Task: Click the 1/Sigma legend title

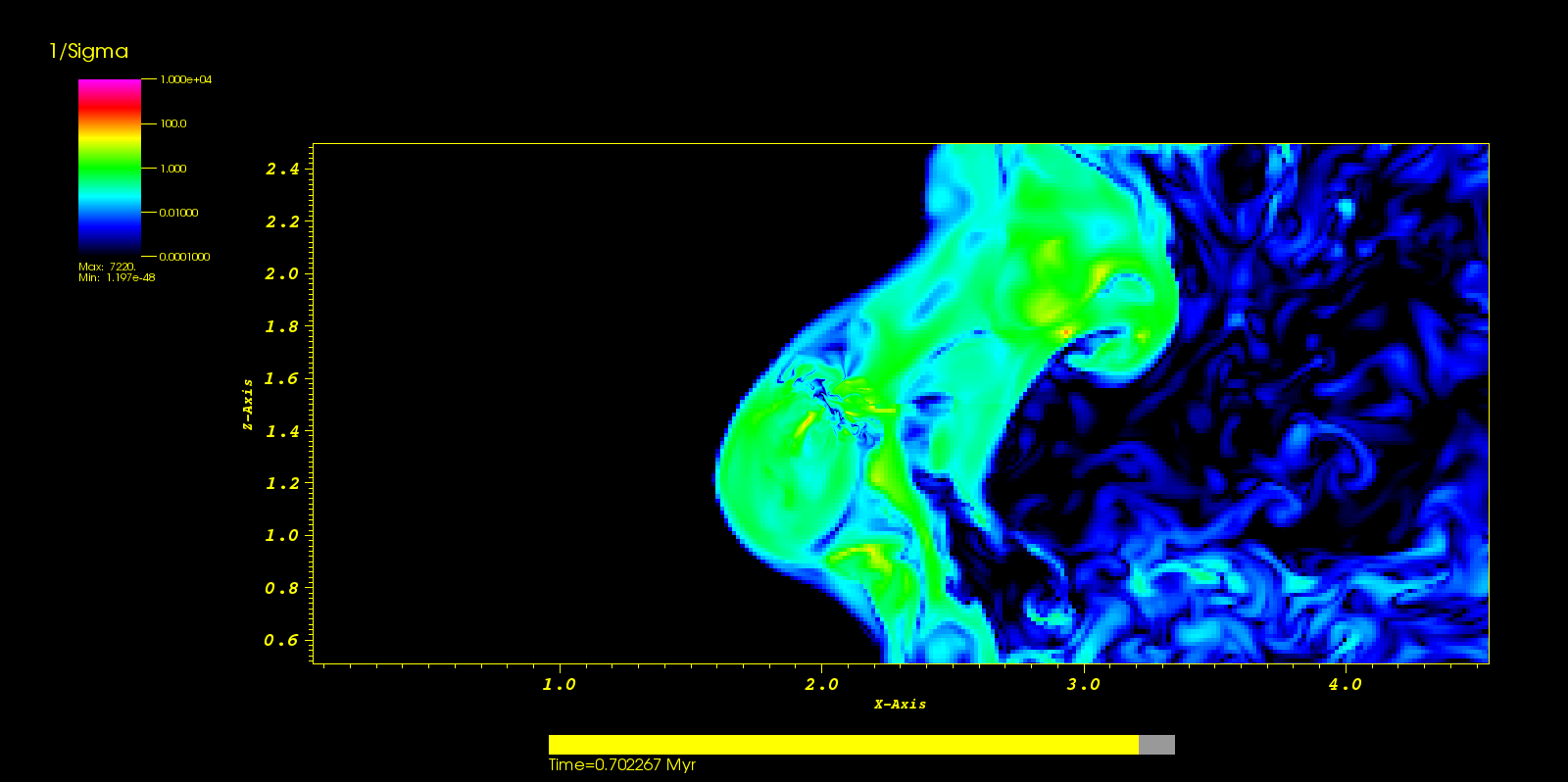Action: point(89,52)
